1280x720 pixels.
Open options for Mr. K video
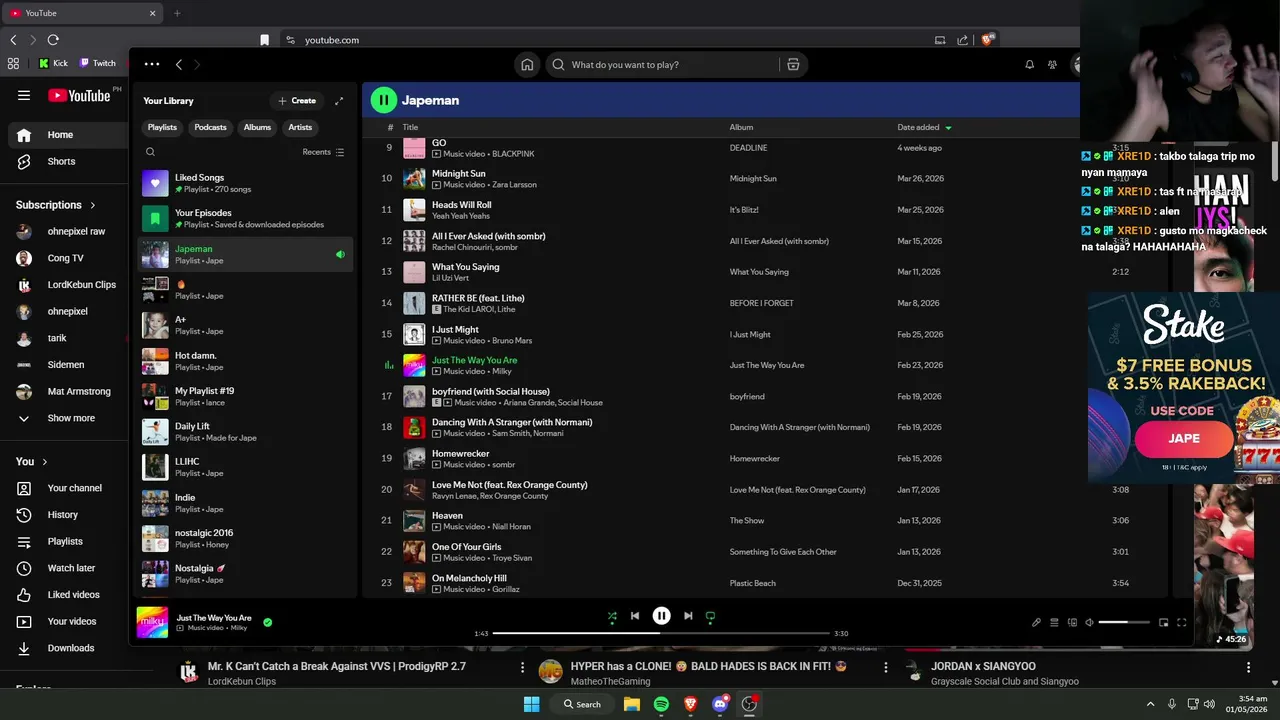click(522, 667)
